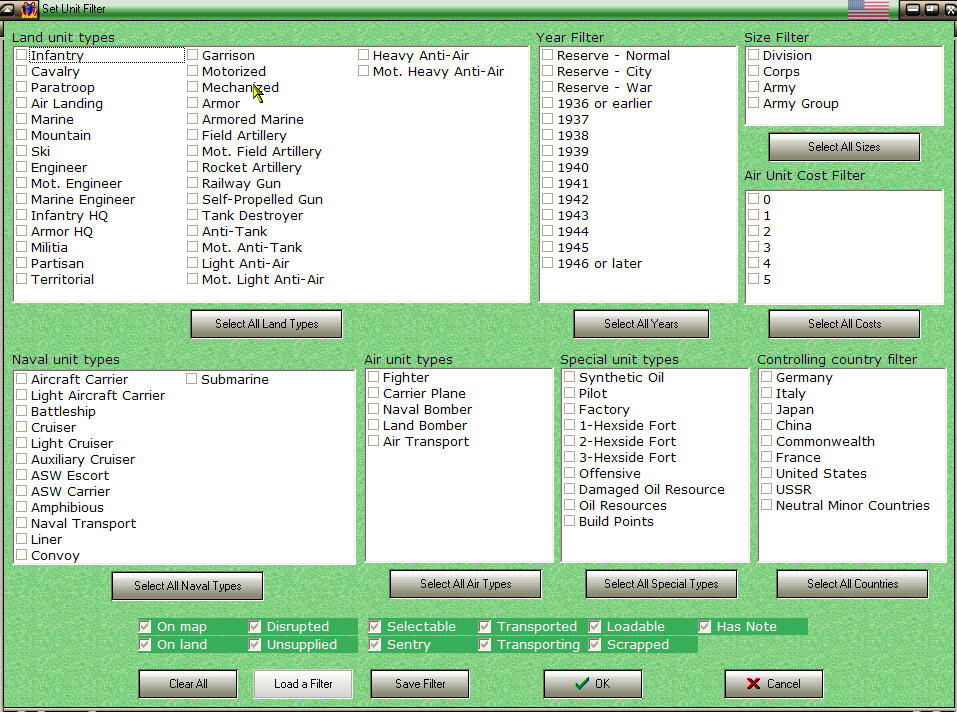Click the app icon in the title bar
This screenshot has width=957, height=712.
click(x=29, y=9)
